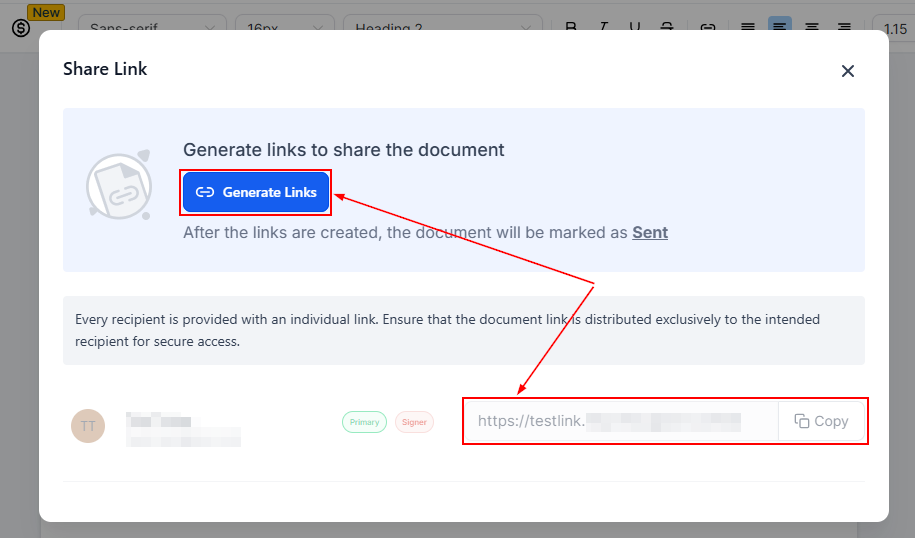Viewport: 915px width, 538px height.
Task: Click the TT recipient avatar
Action: point(88,426)
